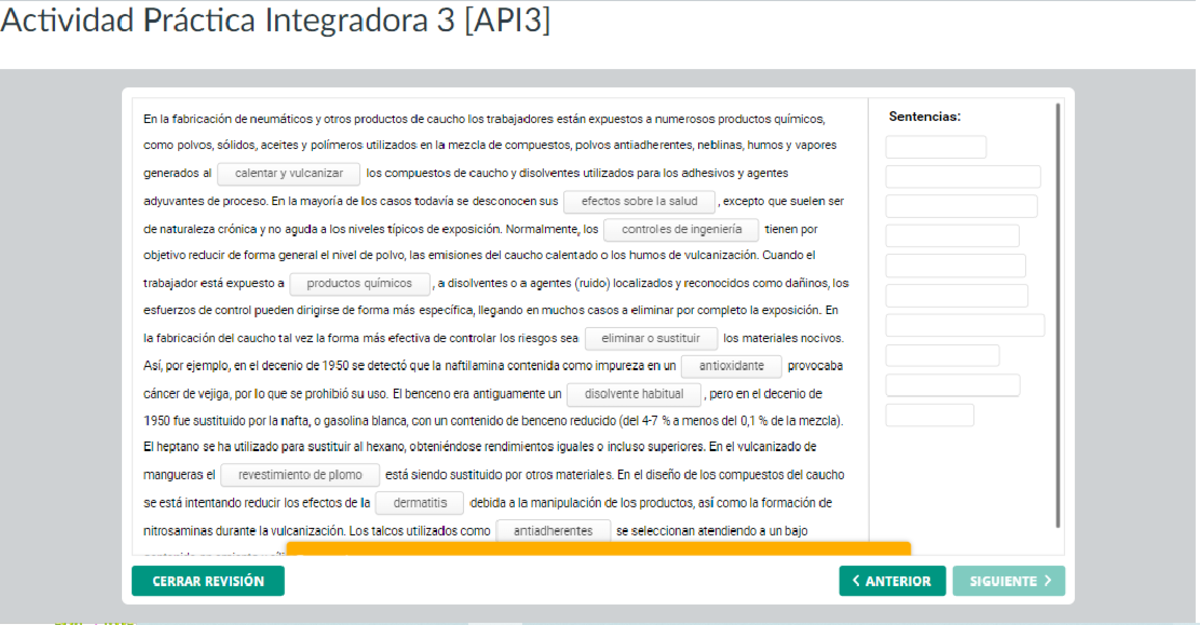Click the left chevron on the ANTERIOR button
Viewport: 1200px width, 625px height.
856,581
